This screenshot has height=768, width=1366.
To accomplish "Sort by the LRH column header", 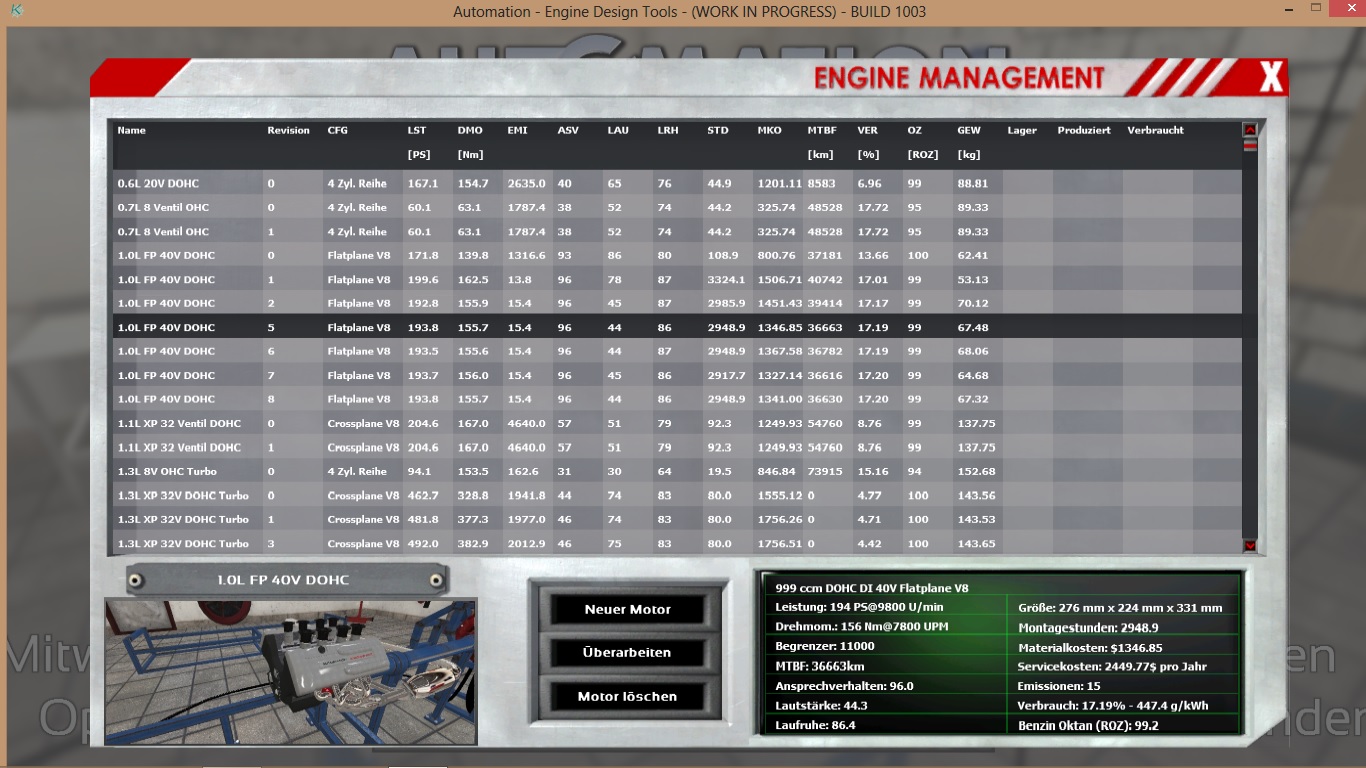I will tap(668, 130).
